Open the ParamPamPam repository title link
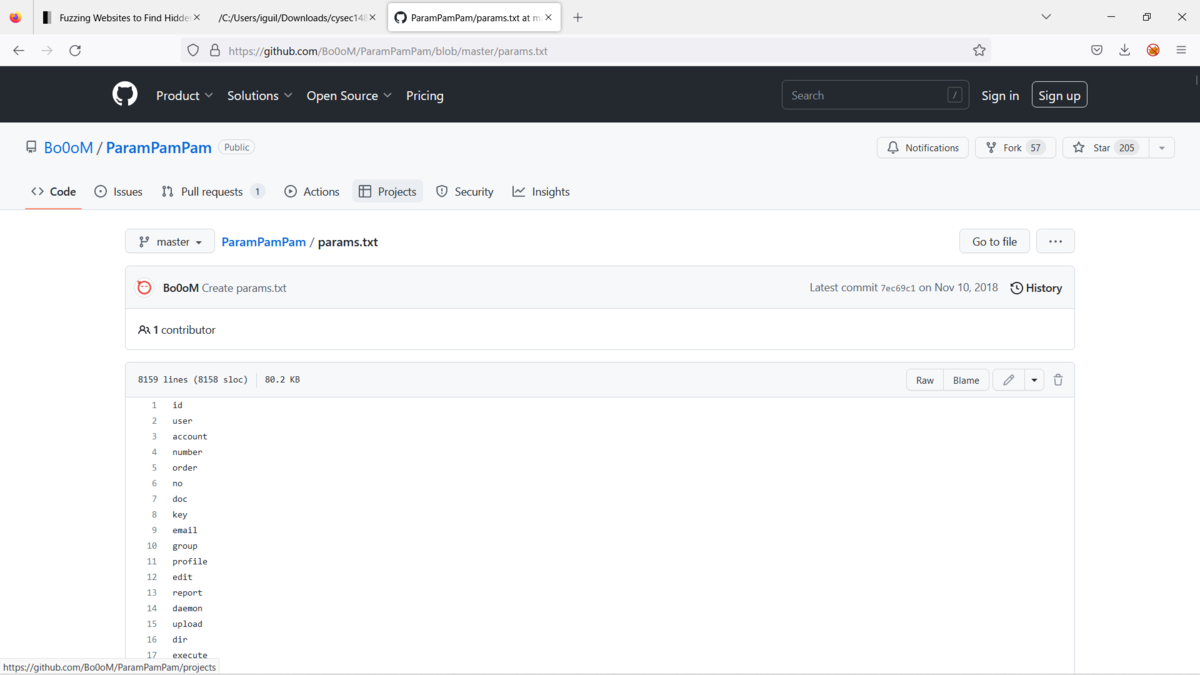Screen dimensions: 1200x675 pos(159,148)
